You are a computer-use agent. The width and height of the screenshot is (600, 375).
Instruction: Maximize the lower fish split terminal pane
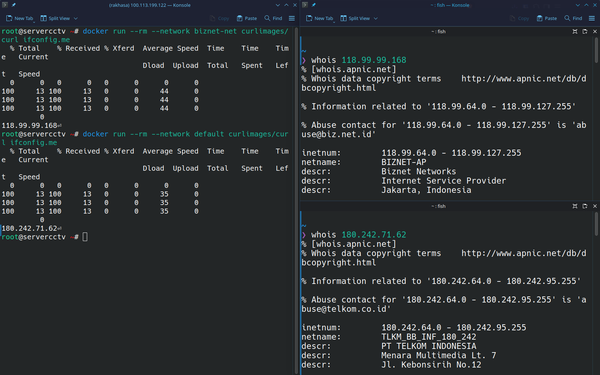(x=575, y=206)
